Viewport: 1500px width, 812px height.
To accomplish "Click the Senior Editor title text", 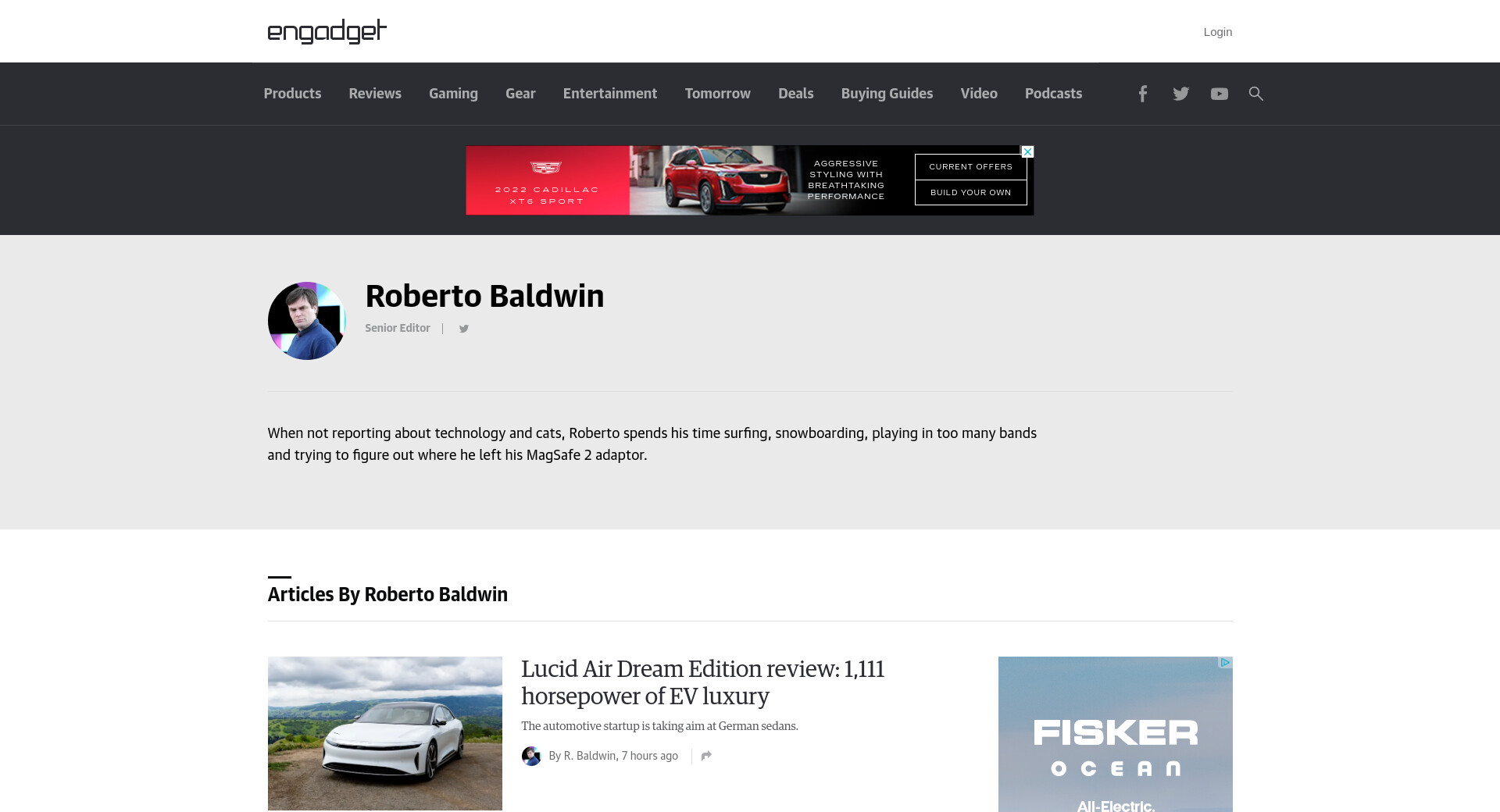I will click(x=398, y=328).
